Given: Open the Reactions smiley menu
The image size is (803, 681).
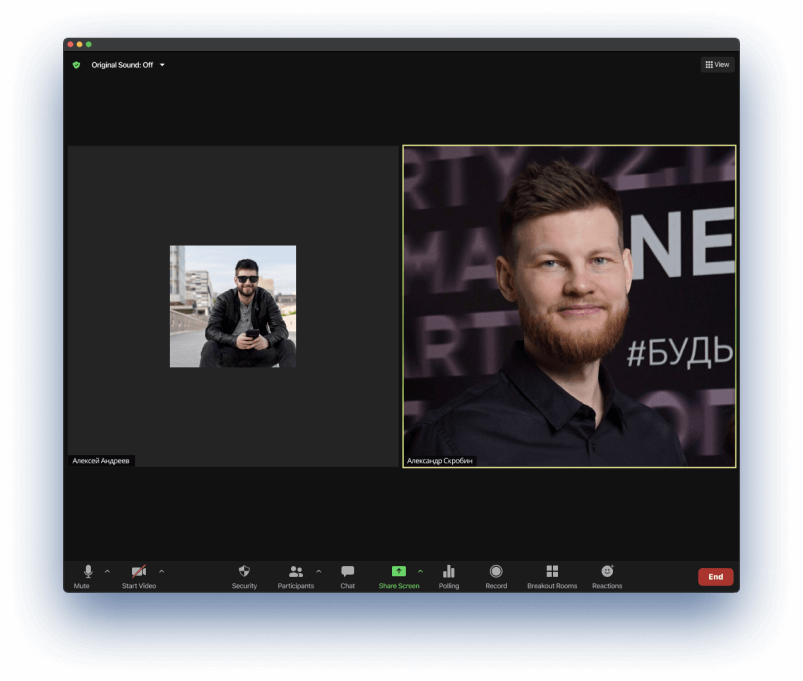Looking at the screenshot, I should click(x=607, y=577).
